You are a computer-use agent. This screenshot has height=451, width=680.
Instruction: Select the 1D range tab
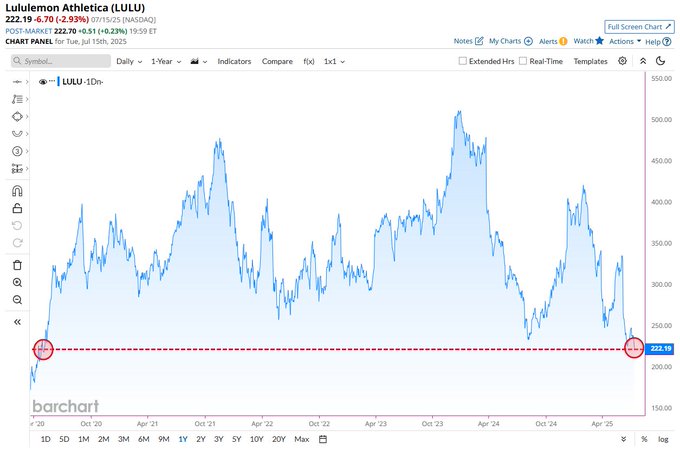coord(46,439)
